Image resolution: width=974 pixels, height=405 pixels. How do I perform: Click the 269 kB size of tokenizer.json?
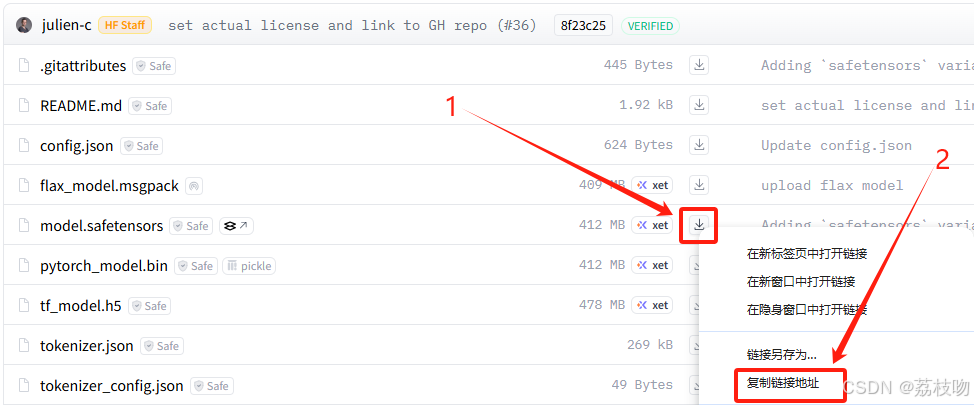pos(650,345)
